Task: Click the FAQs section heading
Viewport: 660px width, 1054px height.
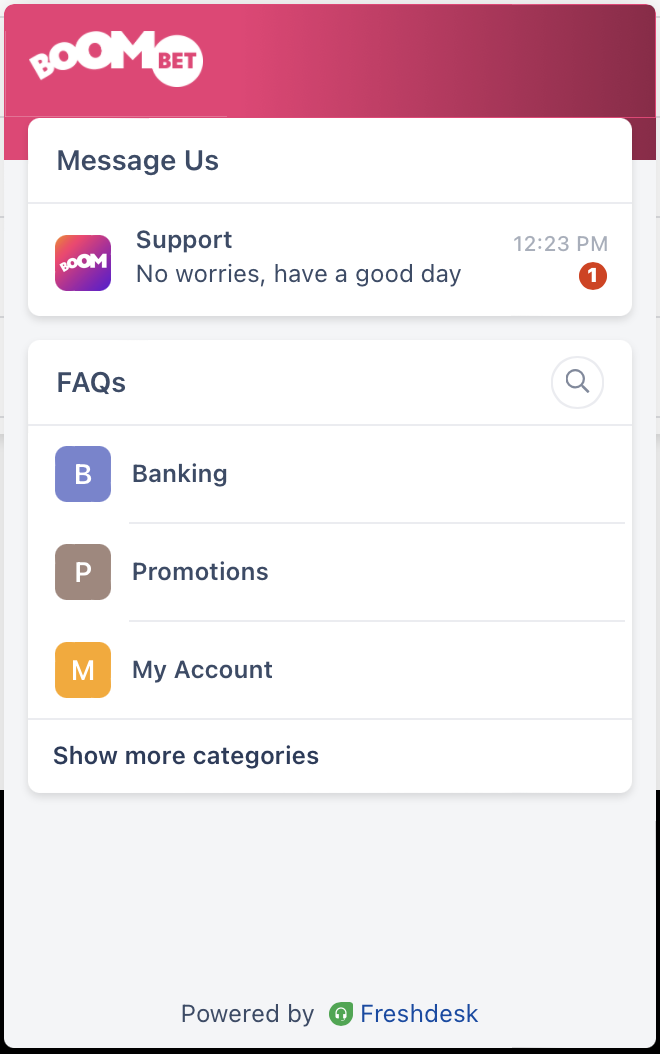Action: (91, 382)
